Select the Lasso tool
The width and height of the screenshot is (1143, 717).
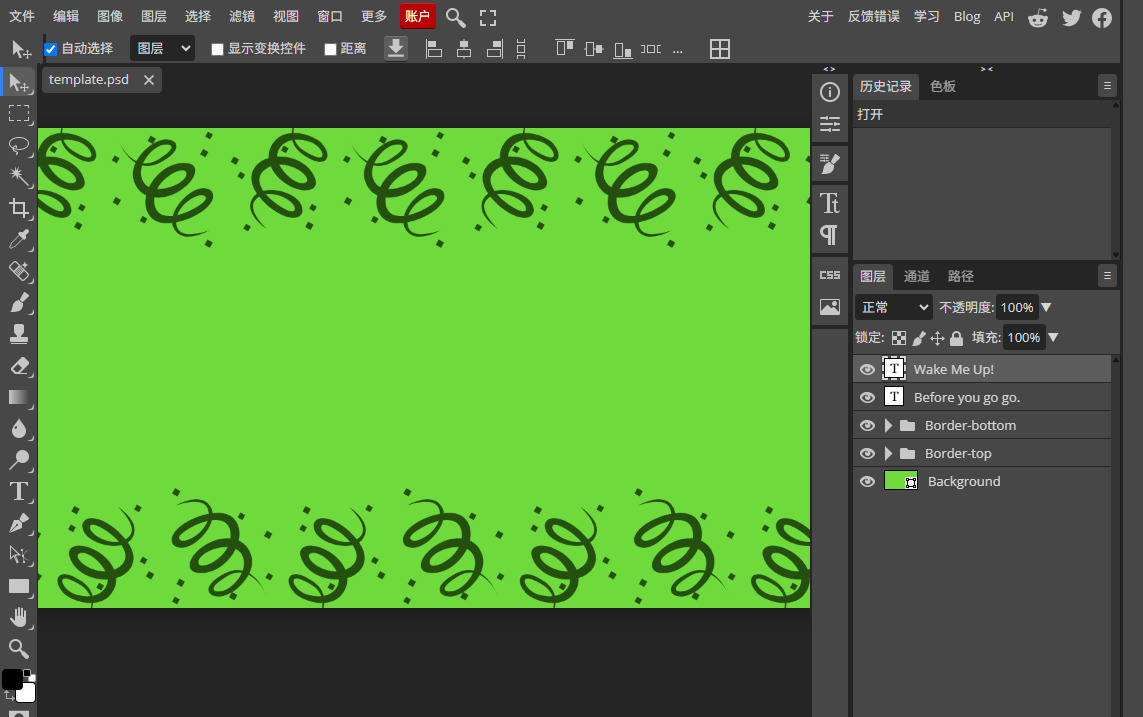tap(19, 145)
